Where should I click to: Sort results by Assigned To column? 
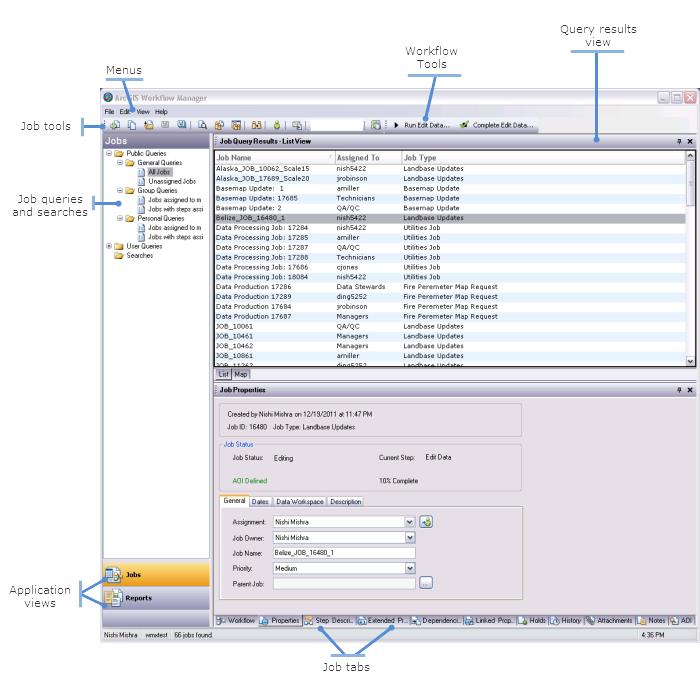[x=368, y=158]
